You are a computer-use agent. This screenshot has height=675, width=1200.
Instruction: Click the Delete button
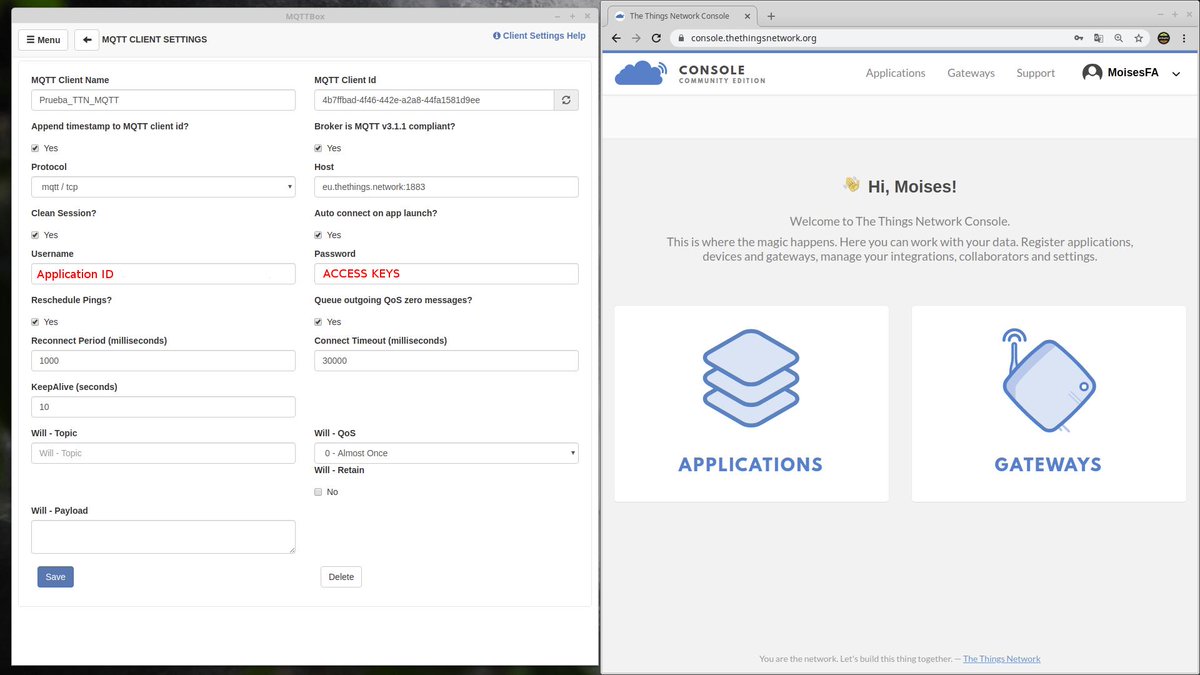pyautogui.click(x=341, y=577)
